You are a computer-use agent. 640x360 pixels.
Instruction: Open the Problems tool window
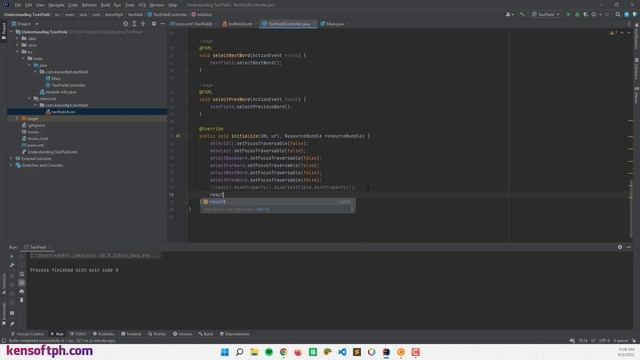tap(104, 334)
